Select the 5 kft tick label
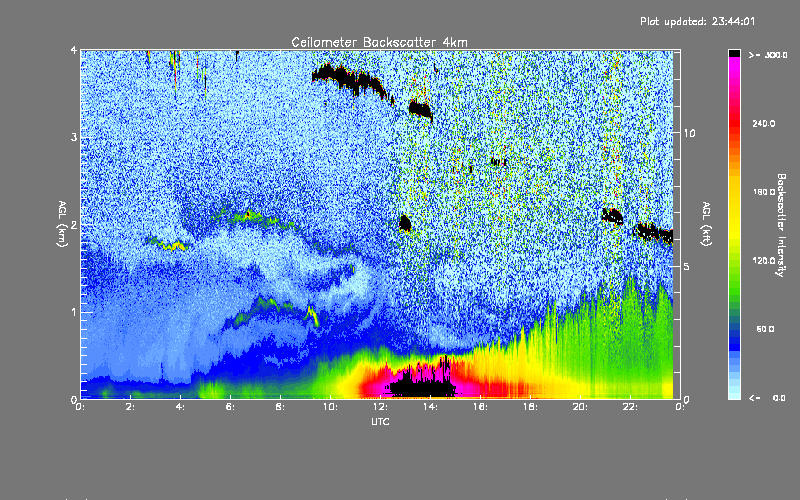Screen dimensions: 800x500 point(687,266)
